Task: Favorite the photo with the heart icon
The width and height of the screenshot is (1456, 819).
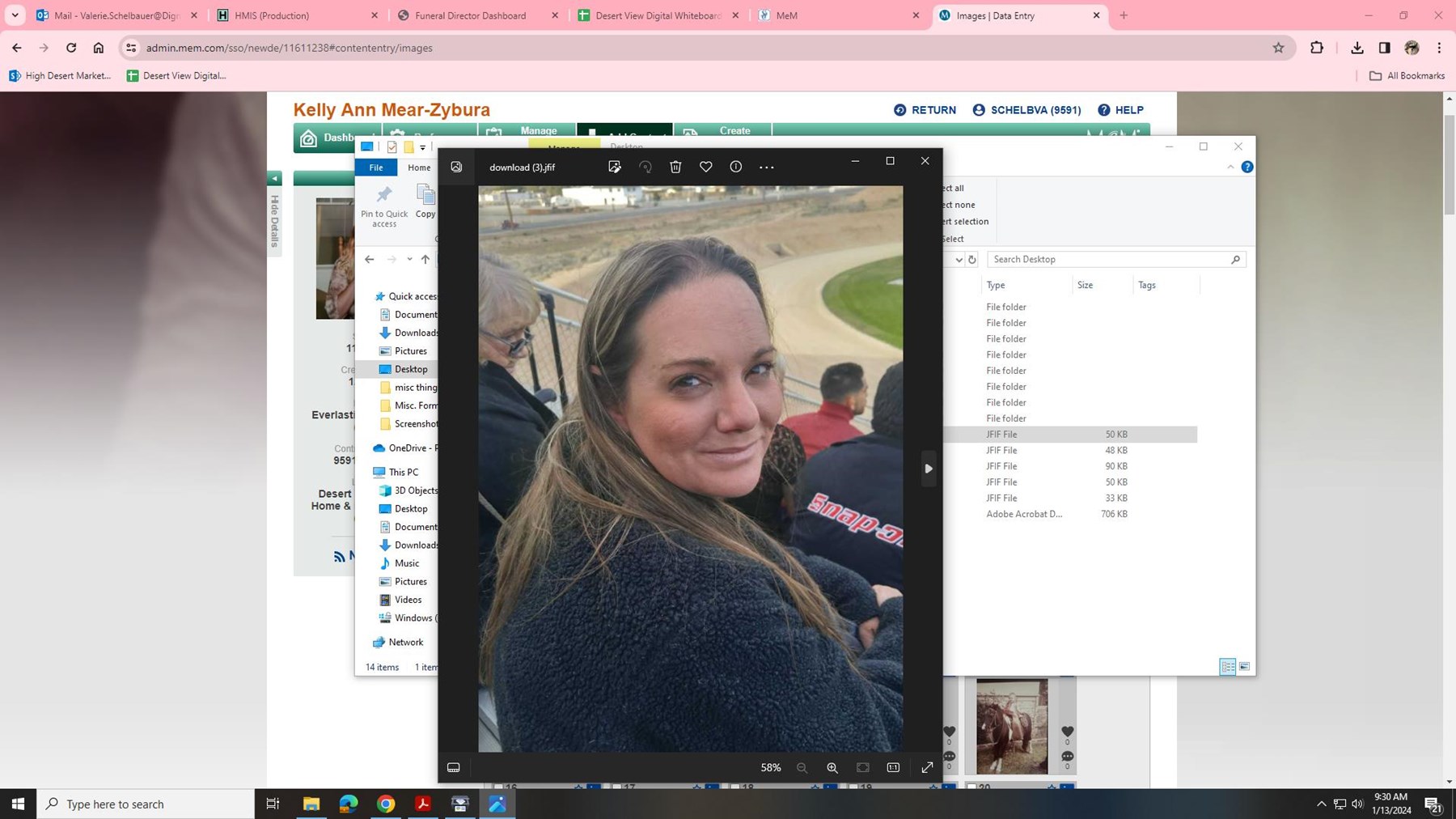Action: 705,167
